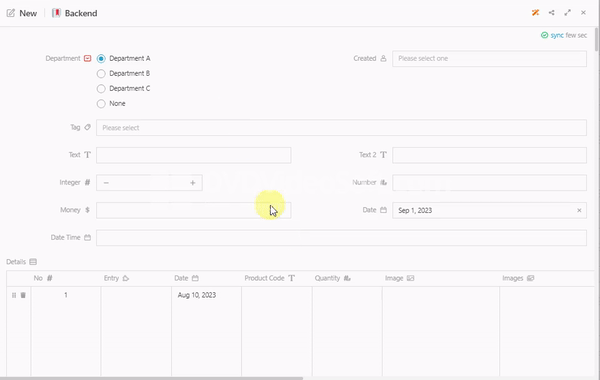Focus the Money input field

(194, 210)
